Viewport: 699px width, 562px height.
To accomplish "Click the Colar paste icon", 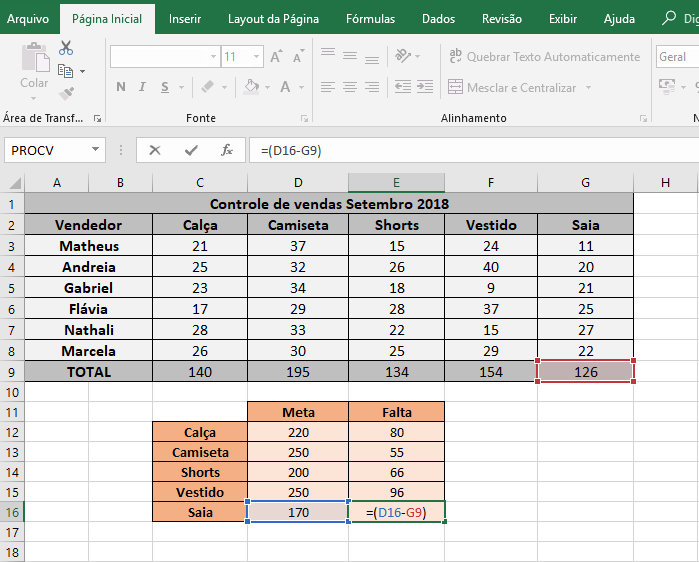I will tap(34, 65).
